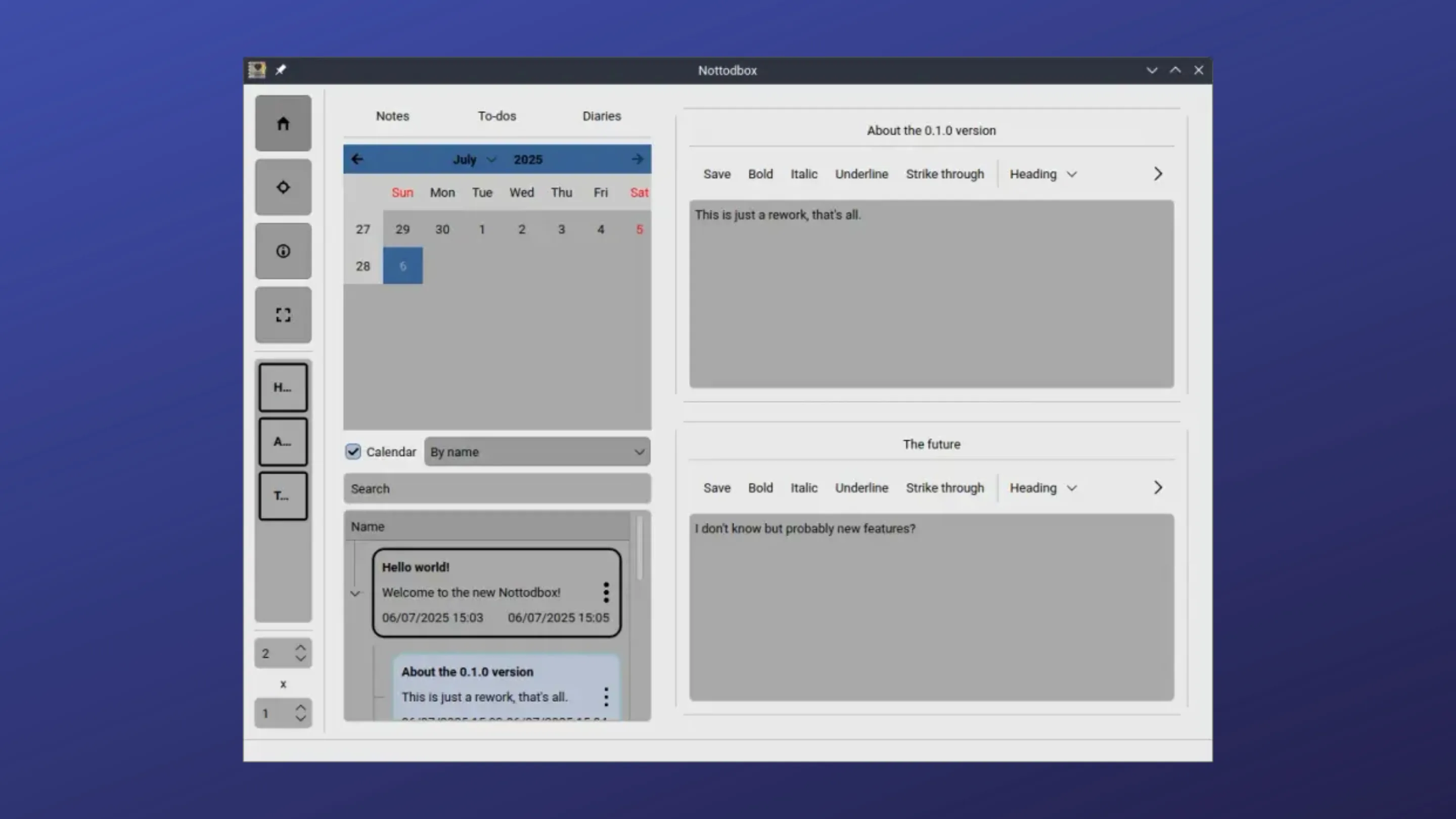Select the Hello world! note card
Viewport: 1456px width, 819px height.
496,593
